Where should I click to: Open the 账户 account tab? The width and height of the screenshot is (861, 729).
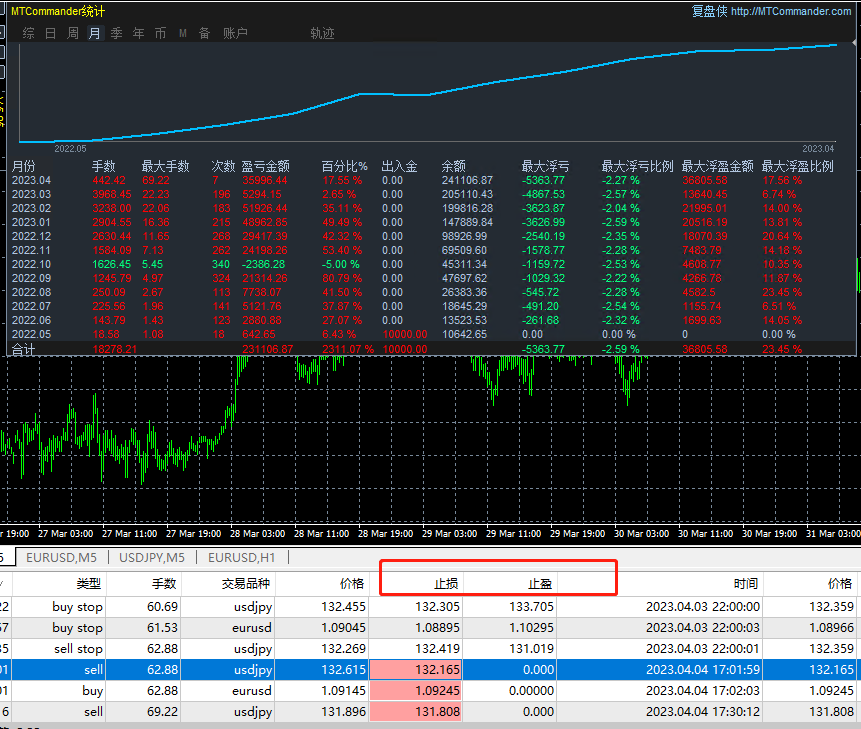235,33
